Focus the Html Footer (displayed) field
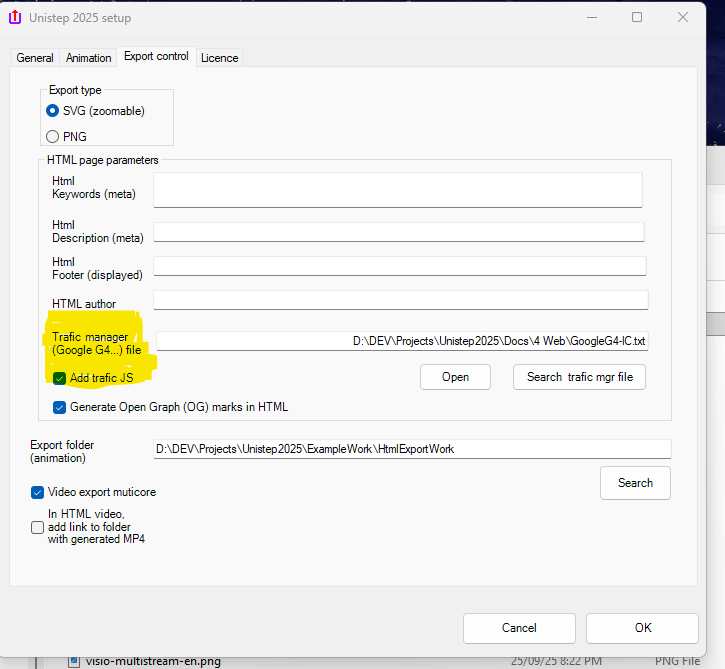 point(399,267)
